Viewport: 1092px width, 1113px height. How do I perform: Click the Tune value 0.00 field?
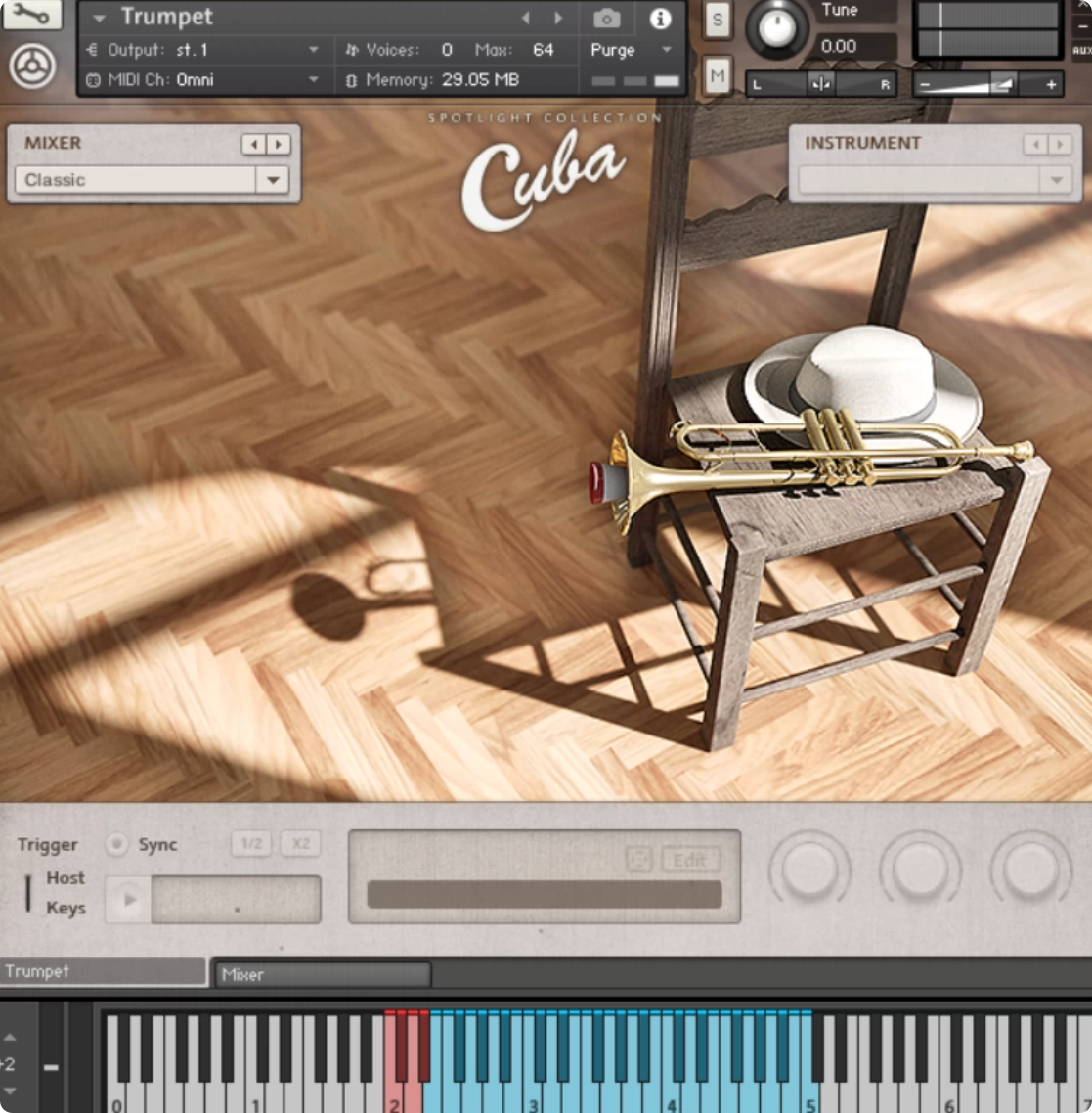pyautogui.click(x=854, y=46)
